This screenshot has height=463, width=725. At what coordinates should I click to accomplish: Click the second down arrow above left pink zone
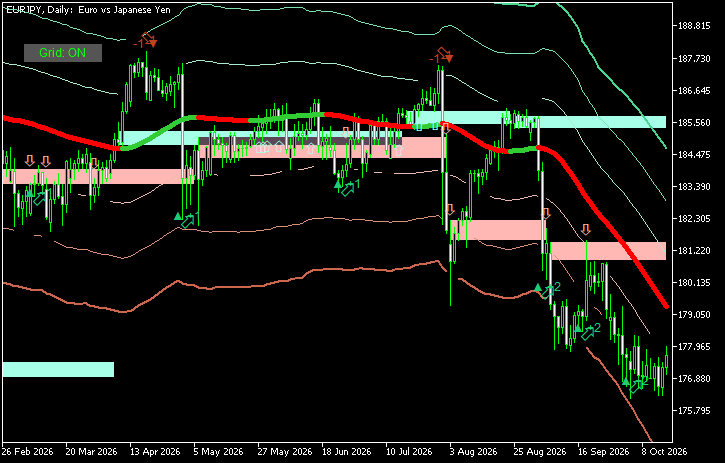pos(45,161)
